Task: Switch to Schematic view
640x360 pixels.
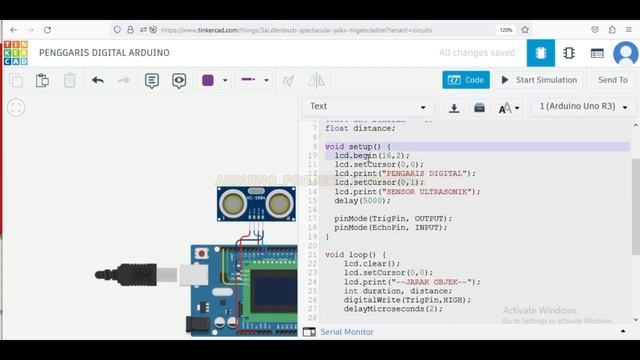Action: tap(569, 53)
